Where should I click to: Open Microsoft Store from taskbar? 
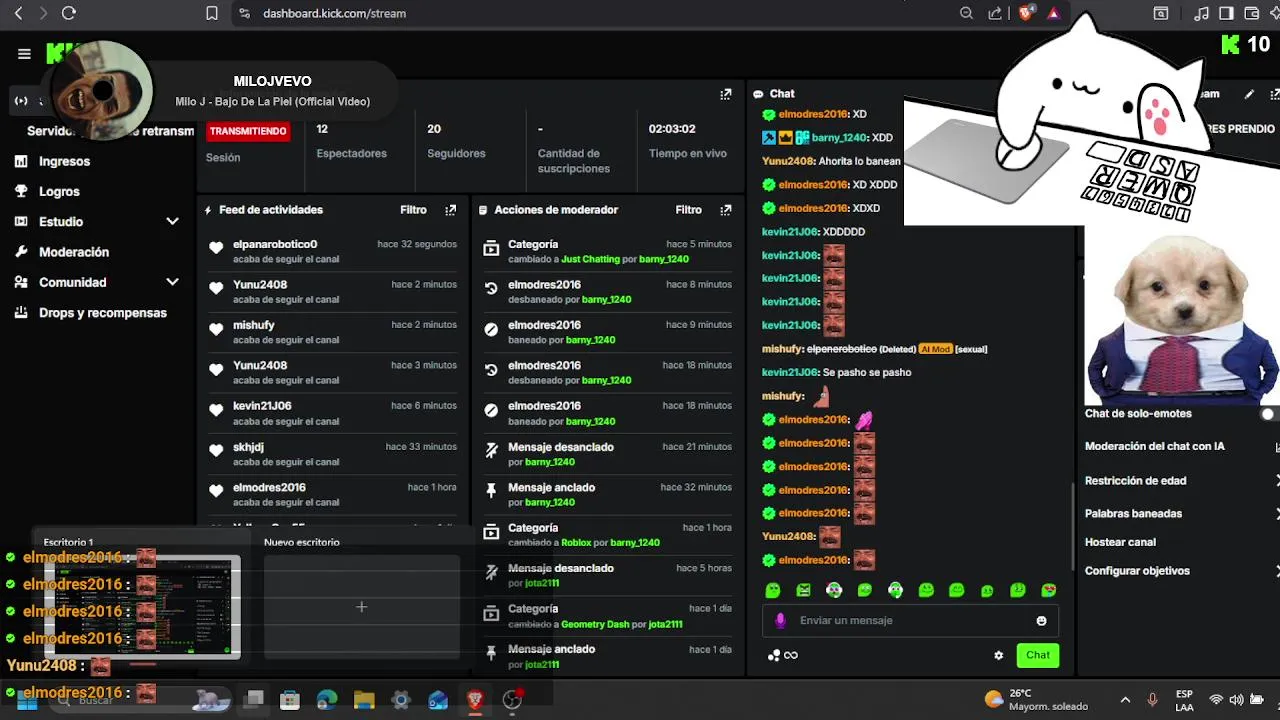290,700
